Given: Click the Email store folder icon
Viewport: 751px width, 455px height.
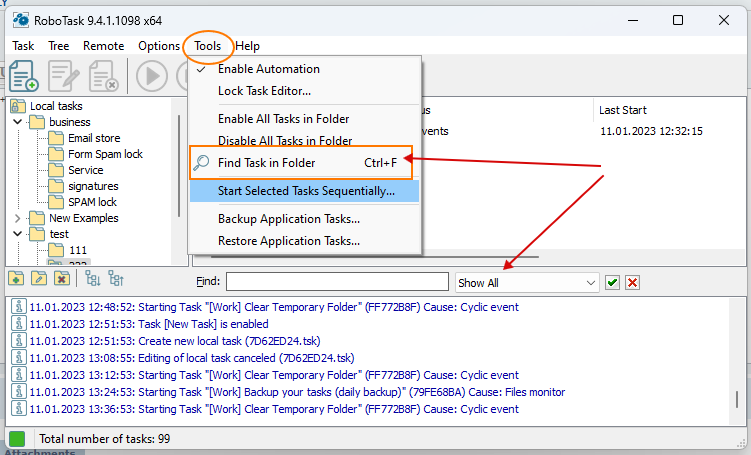Looking at the screenshot, I should [56, 138].
